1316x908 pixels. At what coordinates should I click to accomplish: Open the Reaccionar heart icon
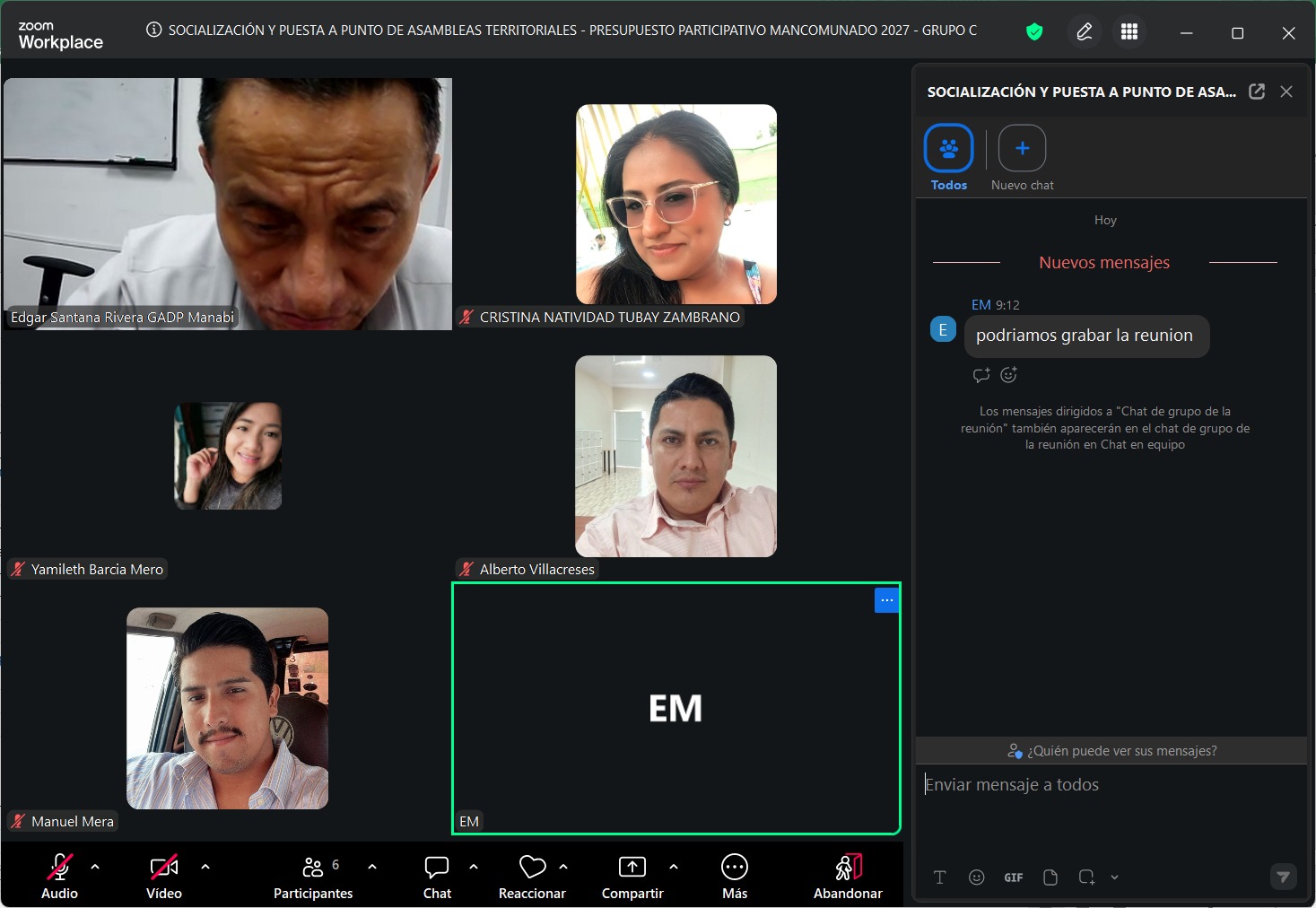coord(532,876)
